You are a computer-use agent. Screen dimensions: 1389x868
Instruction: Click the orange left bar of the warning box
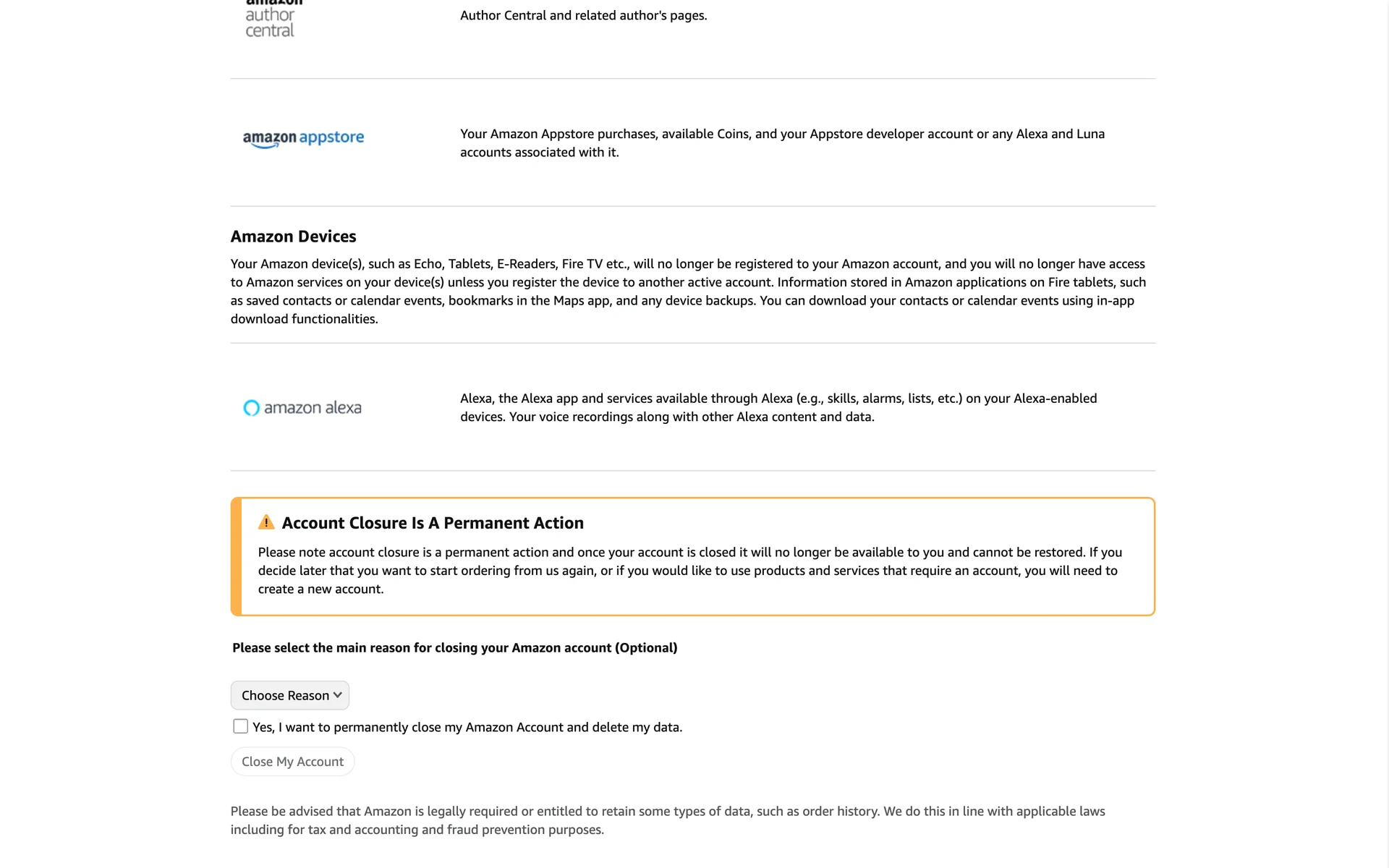(236, 556)
